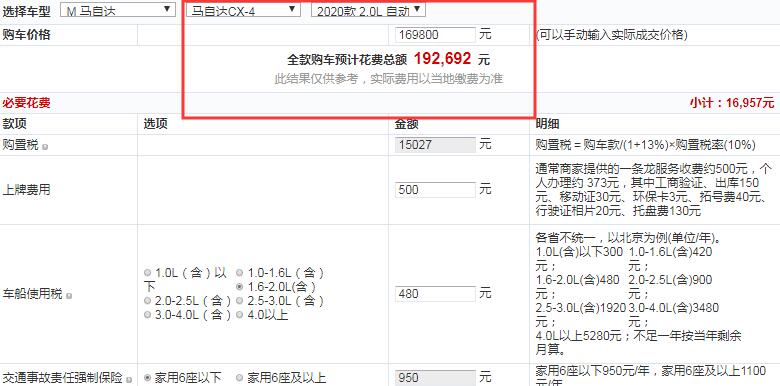Click the 金额 column header
Viewport: 780px width, 386px height.
point(406,124)
